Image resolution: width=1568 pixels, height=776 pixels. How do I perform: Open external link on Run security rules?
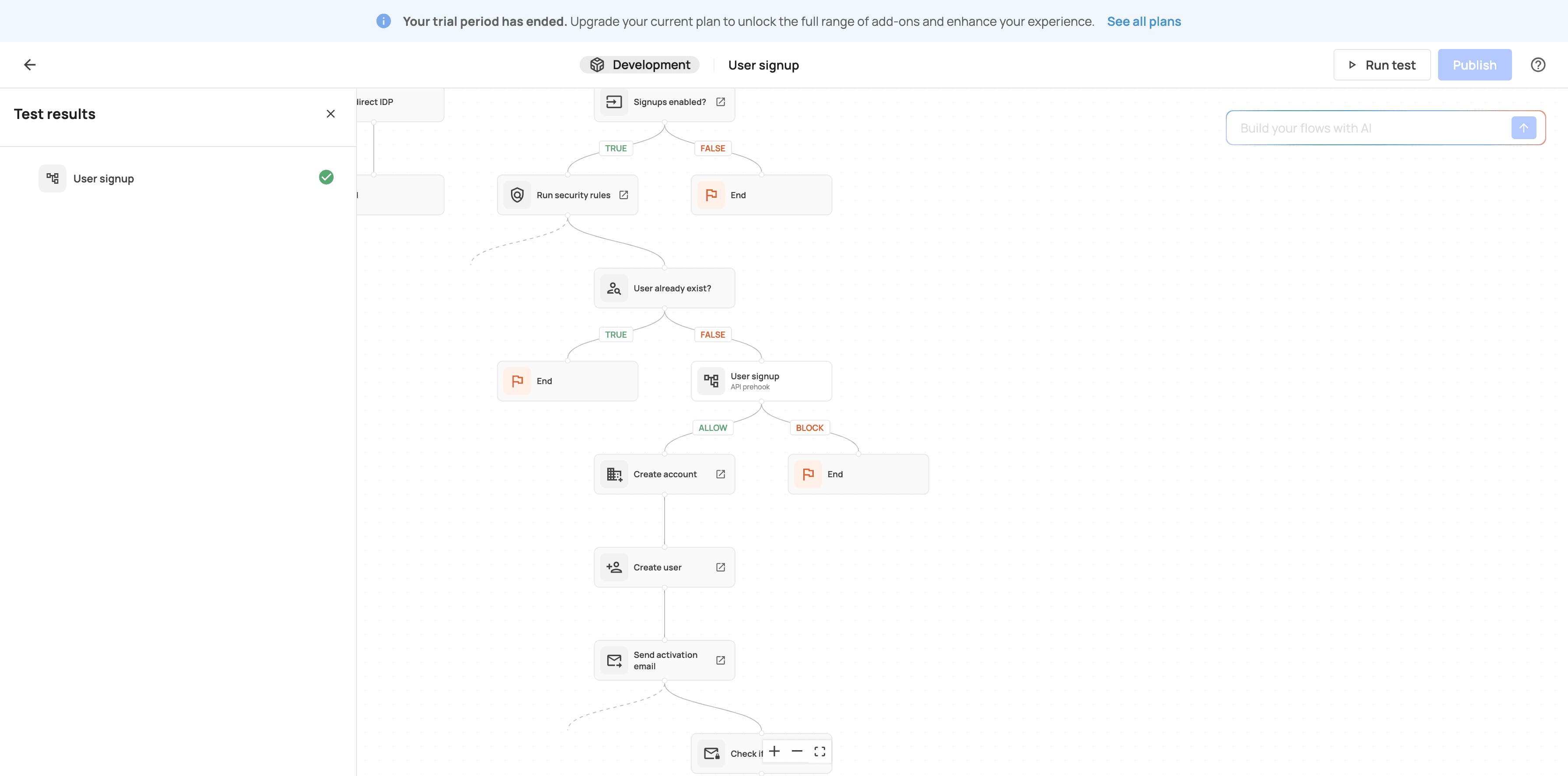pos(623,195)
